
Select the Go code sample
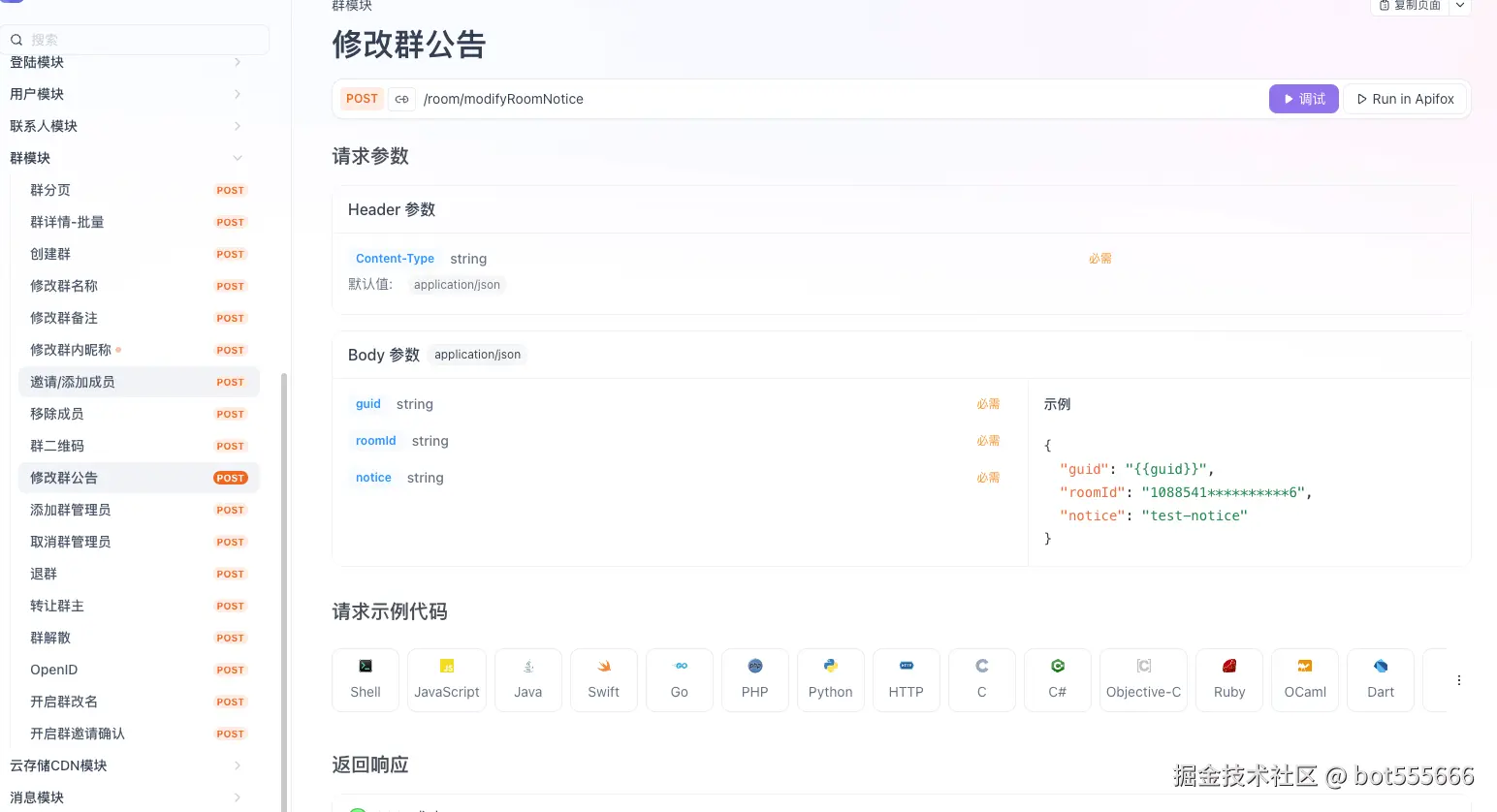pyautogui.click(x=679, y=678)
